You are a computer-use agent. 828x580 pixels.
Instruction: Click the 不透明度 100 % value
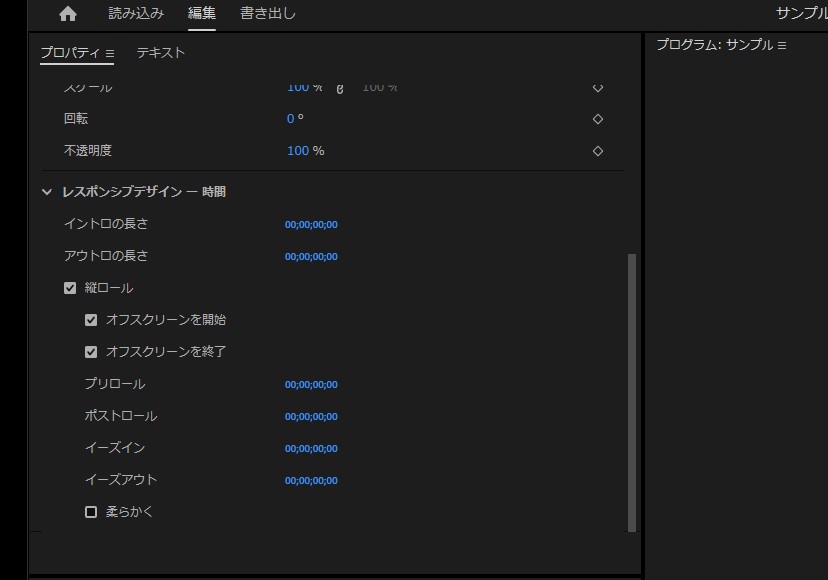point(298,151)
